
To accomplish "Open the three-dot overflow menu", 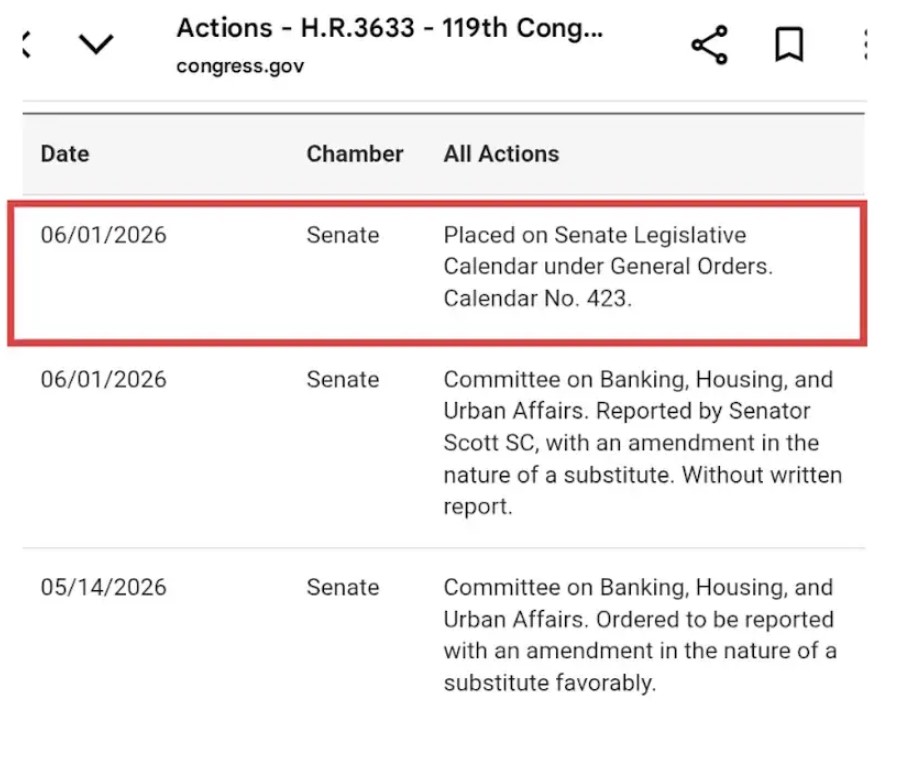I will click(x=865, y=44).
